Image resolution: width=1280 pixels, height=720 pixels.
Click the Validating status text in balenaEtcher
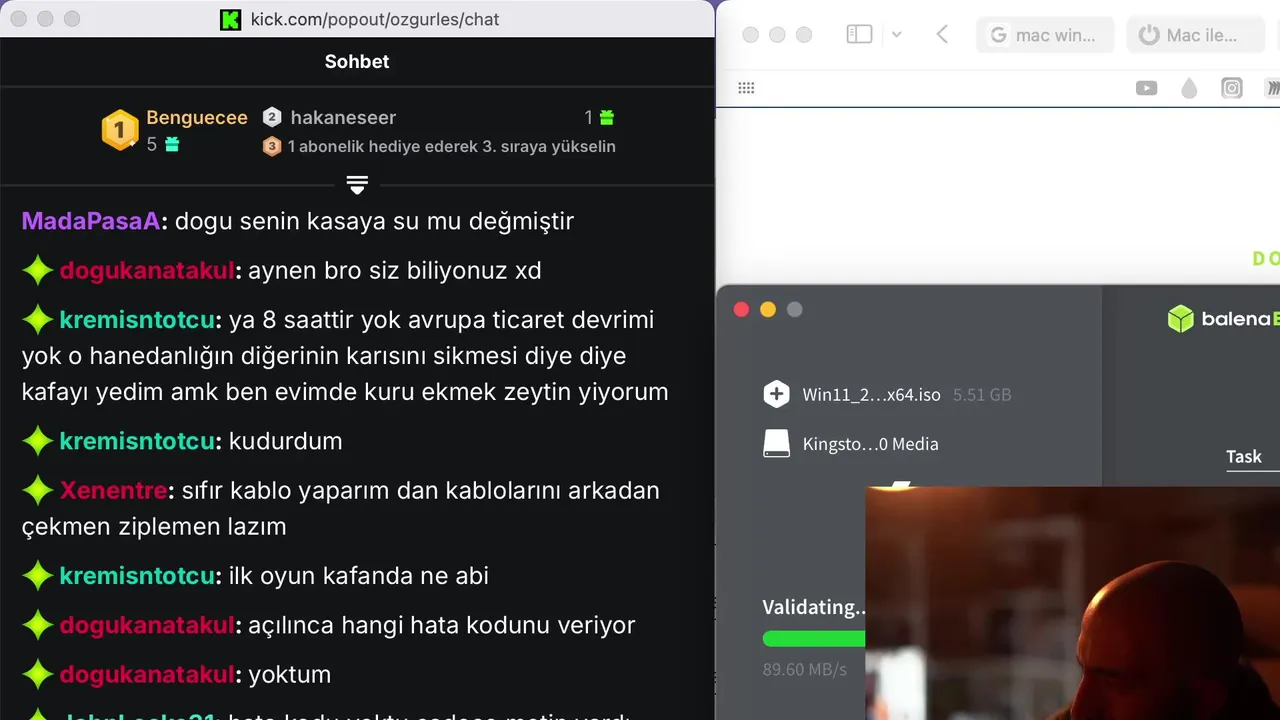coord(814,607)
